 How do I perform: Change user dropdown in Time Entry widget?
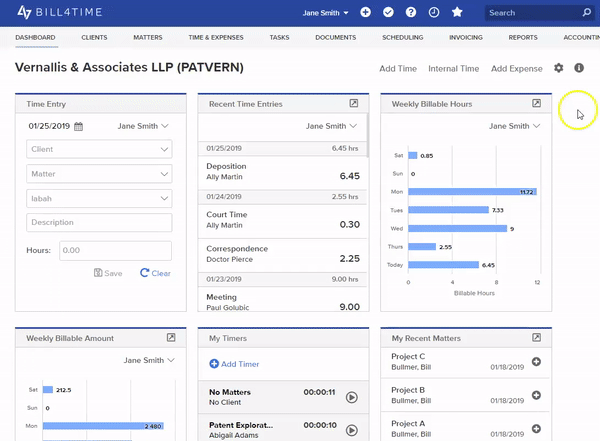143,126
